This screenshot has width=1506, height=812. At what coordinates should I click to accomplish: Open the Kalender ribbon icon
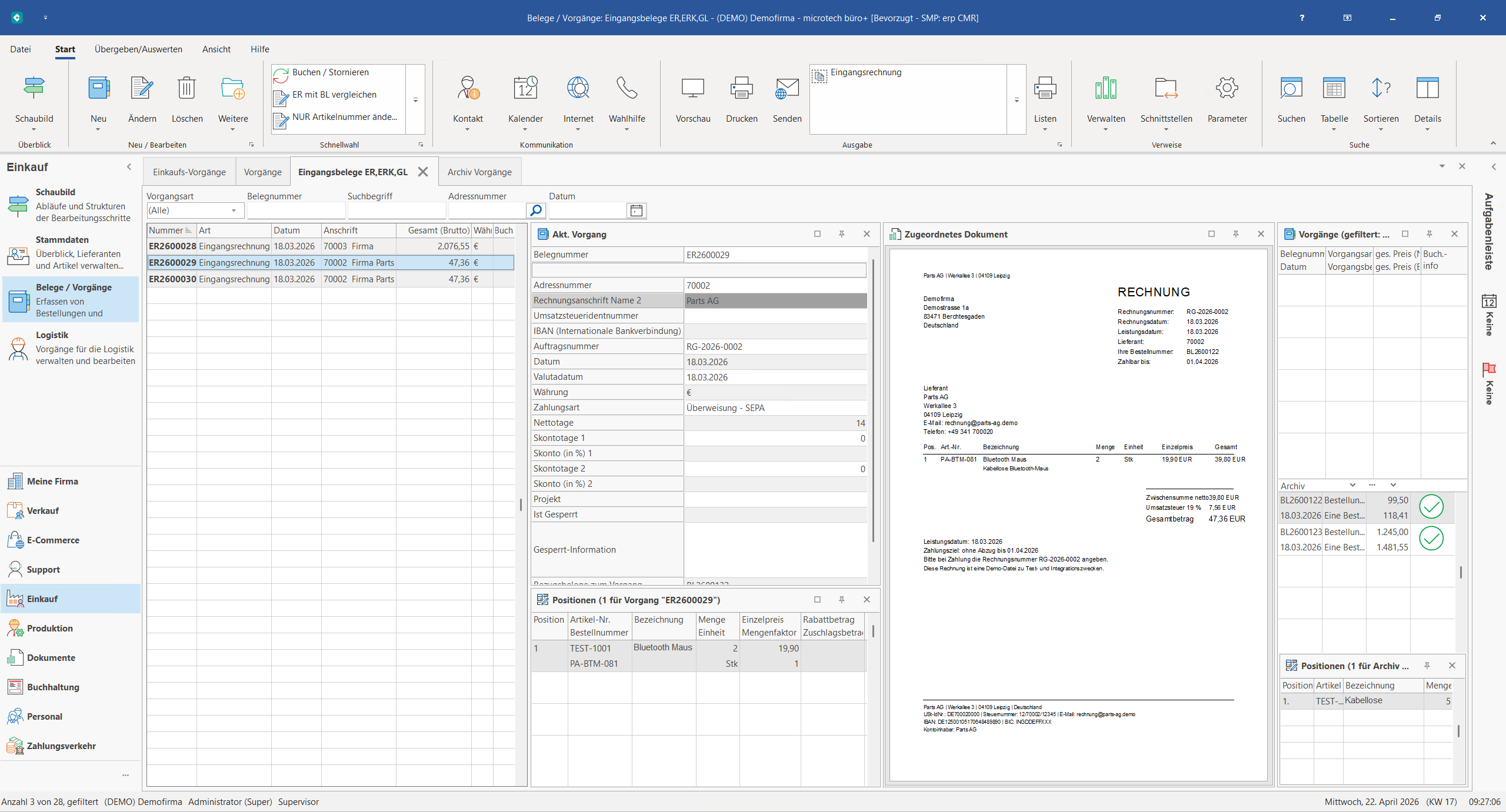[525, 89]
